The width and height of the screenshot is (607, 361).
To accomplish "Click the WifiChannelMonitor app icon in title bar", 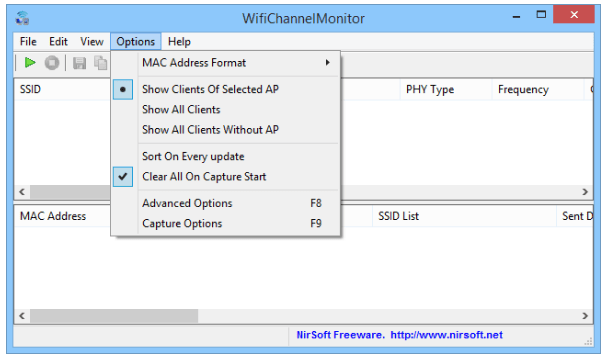I will coord(22,18).
